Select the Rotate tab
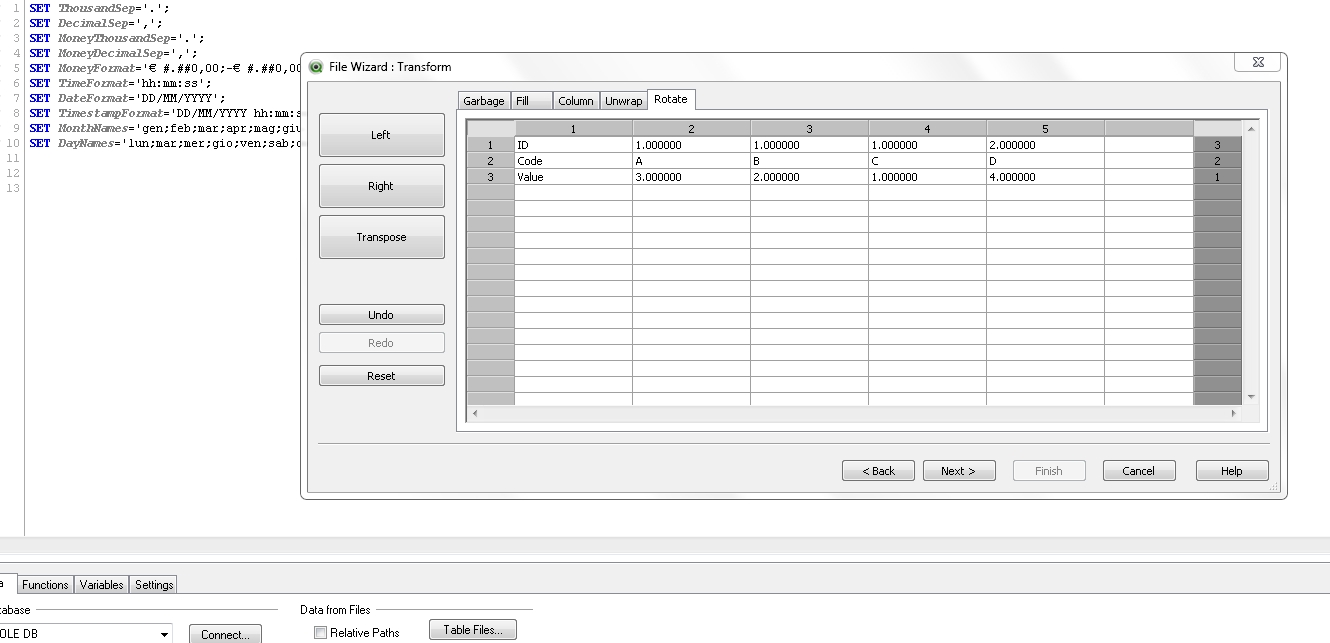1330x643 pixels. [x=671, y=99]
